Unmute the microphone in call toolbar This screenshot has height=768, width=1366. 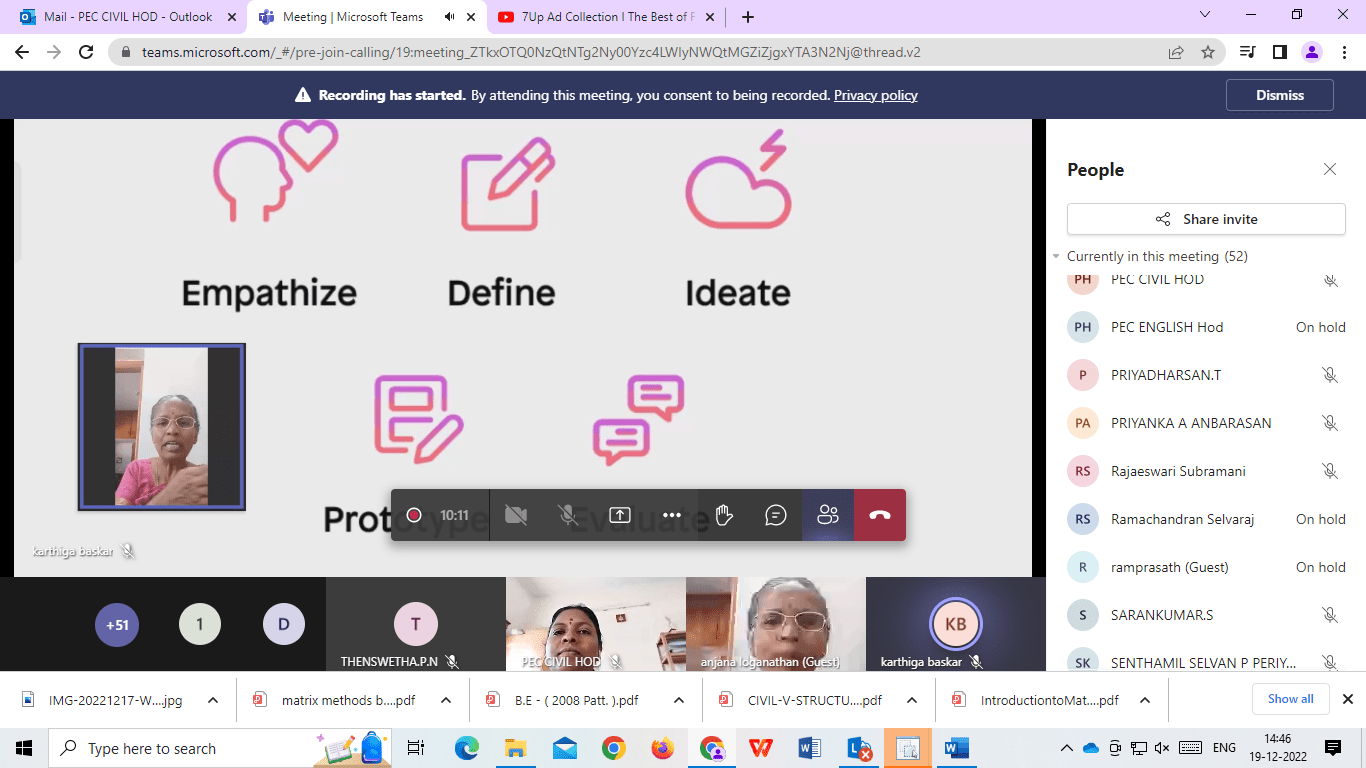[568, 515]
